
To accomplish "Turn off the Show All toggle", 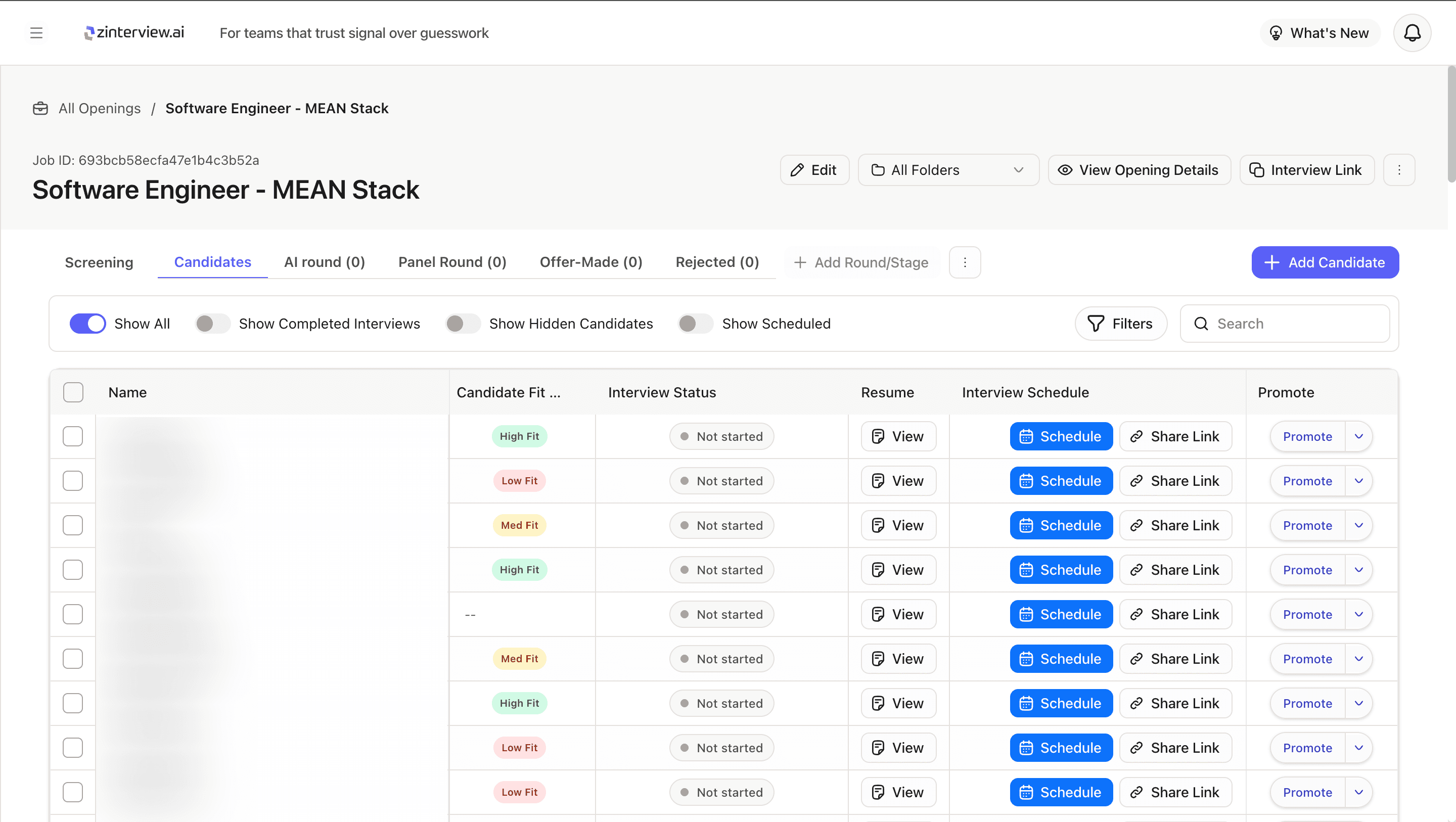I will tap(87, 324).
